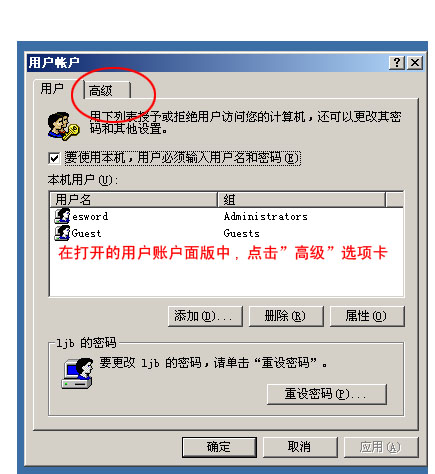Viewport: 435px width, 474px height.
Task: Click the users-with-key icon near description
Action: [63, 126]
